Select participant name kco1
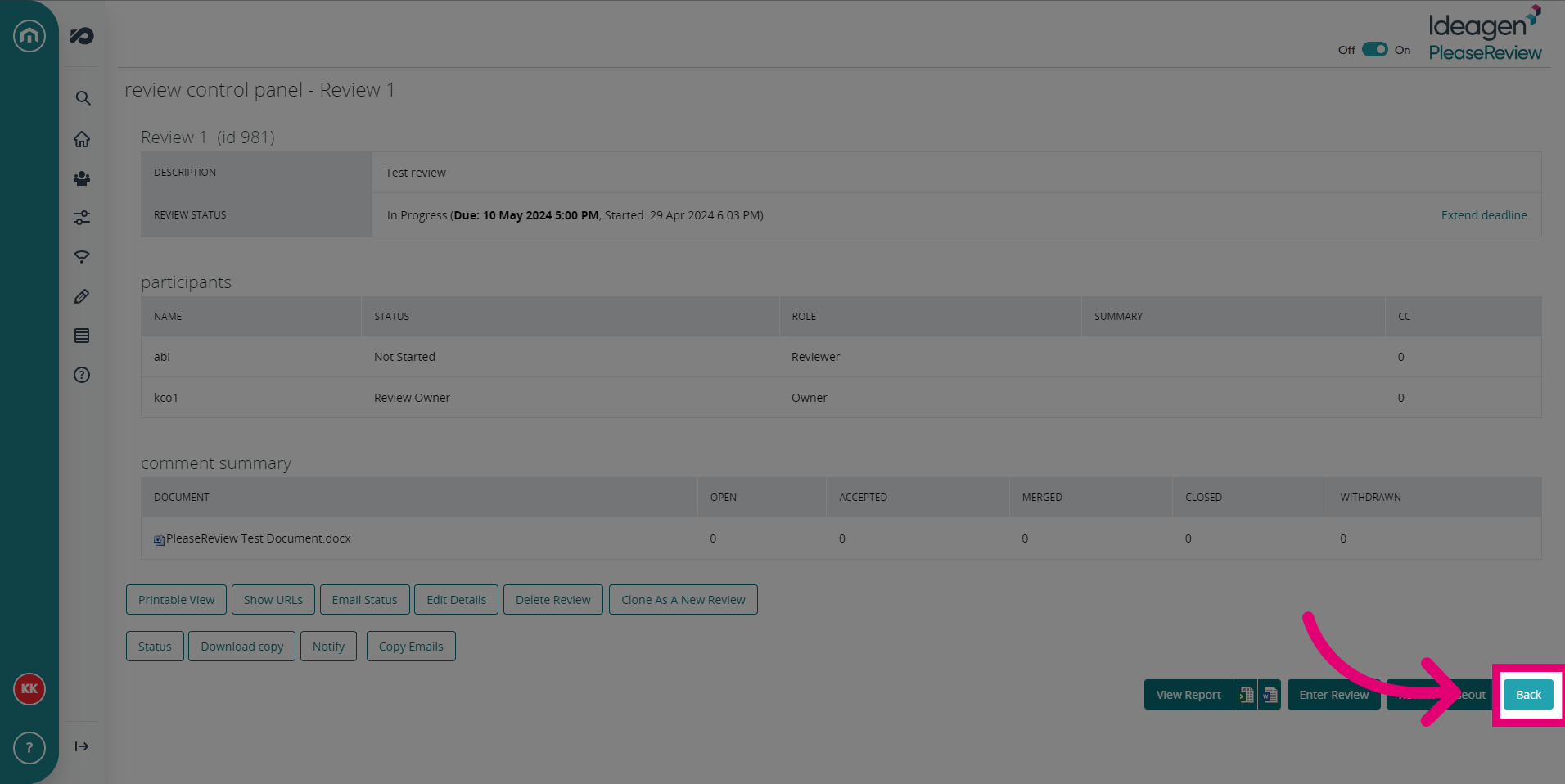 166,398
